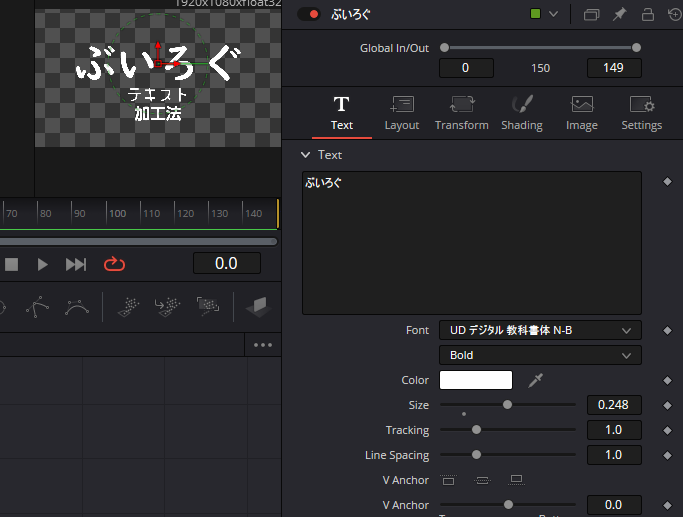This screenshot has height=517, width=683.
Task: Edit the V Anchor value 0.0
Action: [x=614, y=505]
